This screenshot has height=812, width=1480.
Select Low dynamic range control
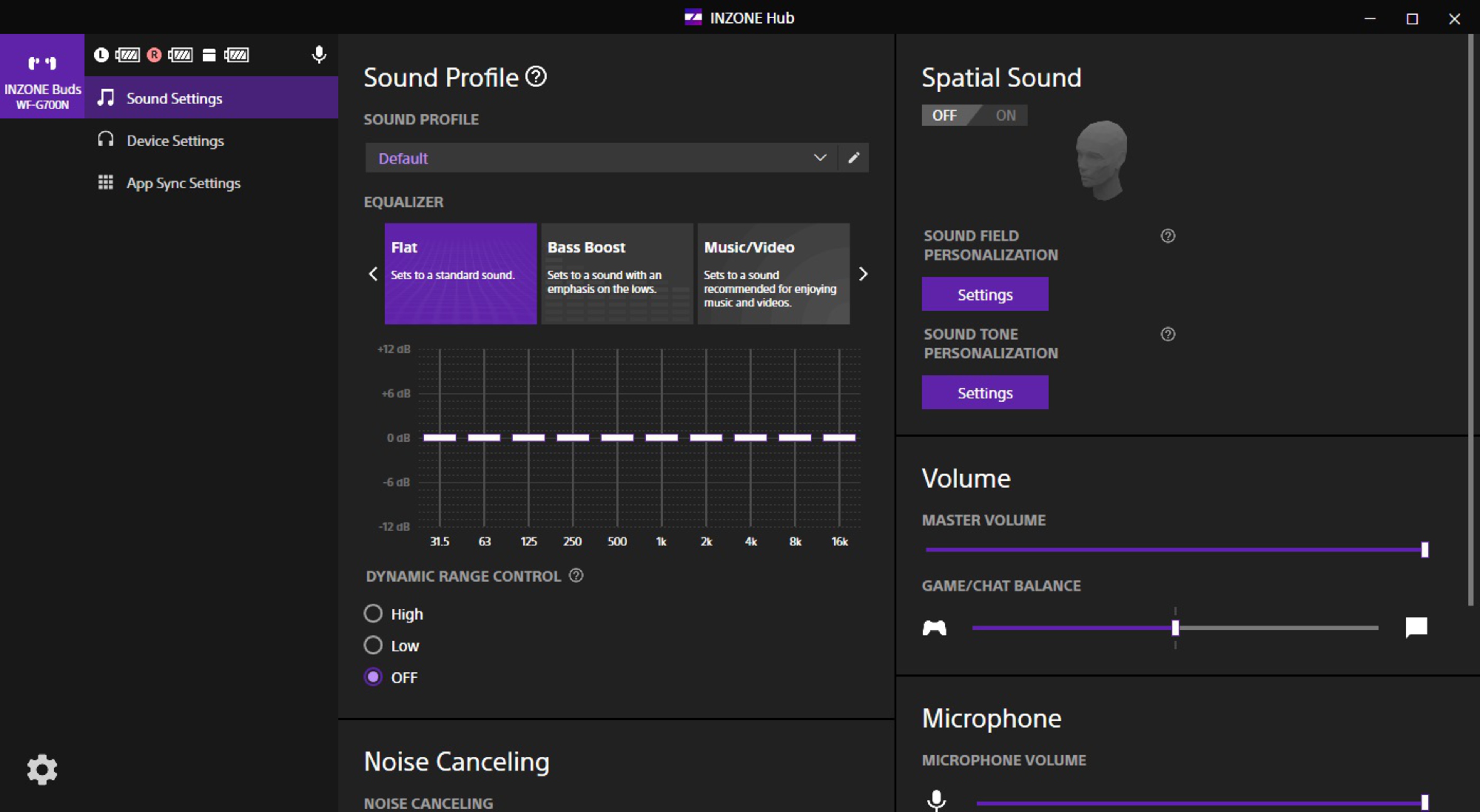(x=373, y=645)
